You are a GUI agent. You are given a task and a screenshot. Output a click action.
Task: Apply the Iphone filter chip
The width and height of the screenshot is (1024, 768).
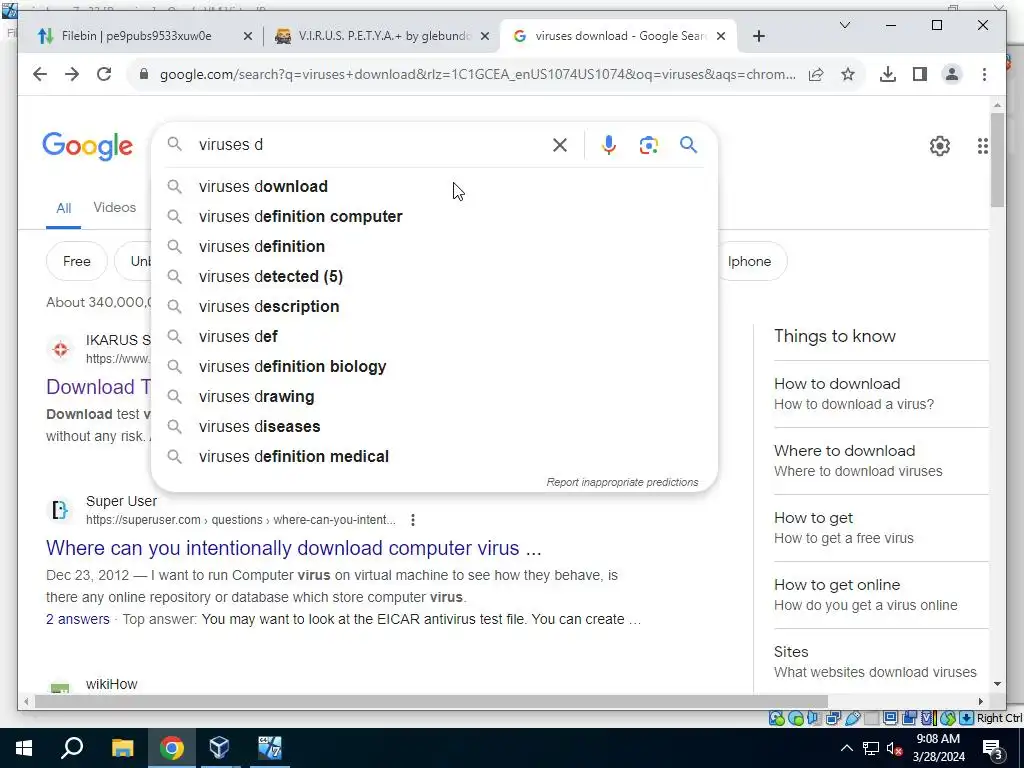[x=752, y=261]
